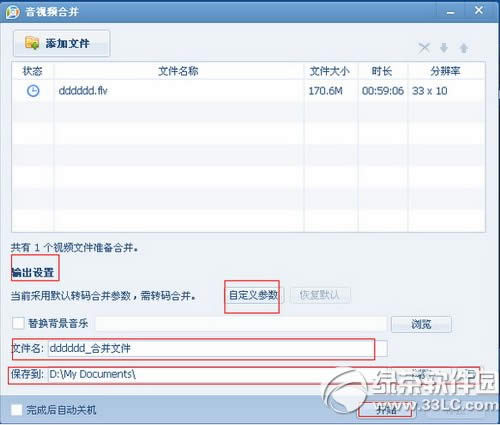Click the 00:59:06 duration cell

tap(383, 91)
